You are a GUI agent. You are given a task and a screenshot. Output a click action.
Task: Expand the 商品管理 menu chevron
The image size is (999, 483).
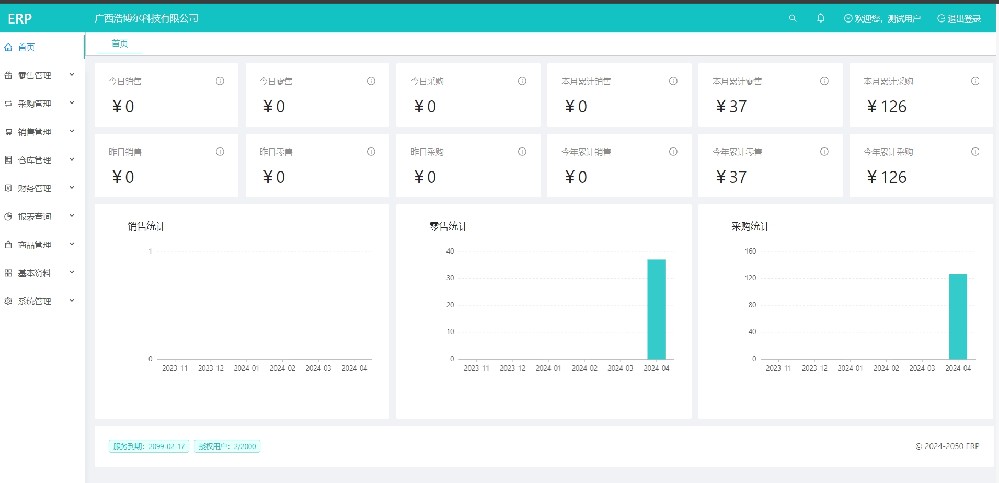[x=72, y=244]
